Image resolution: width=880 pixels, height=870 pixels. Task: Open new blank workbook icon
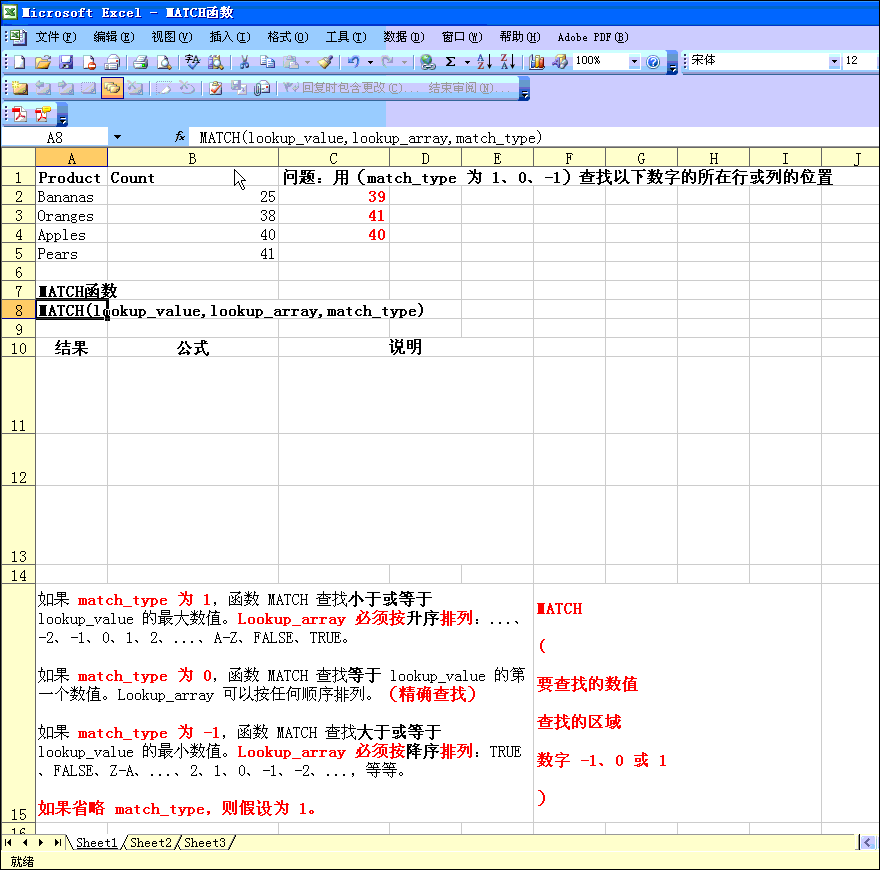point(20,62)
